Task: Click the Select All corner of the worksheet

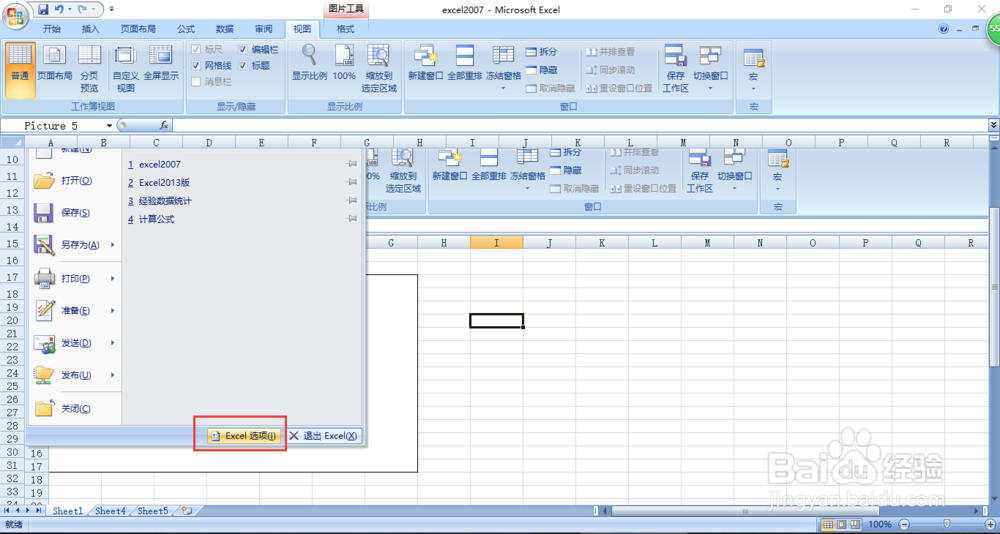Action: 13,142
